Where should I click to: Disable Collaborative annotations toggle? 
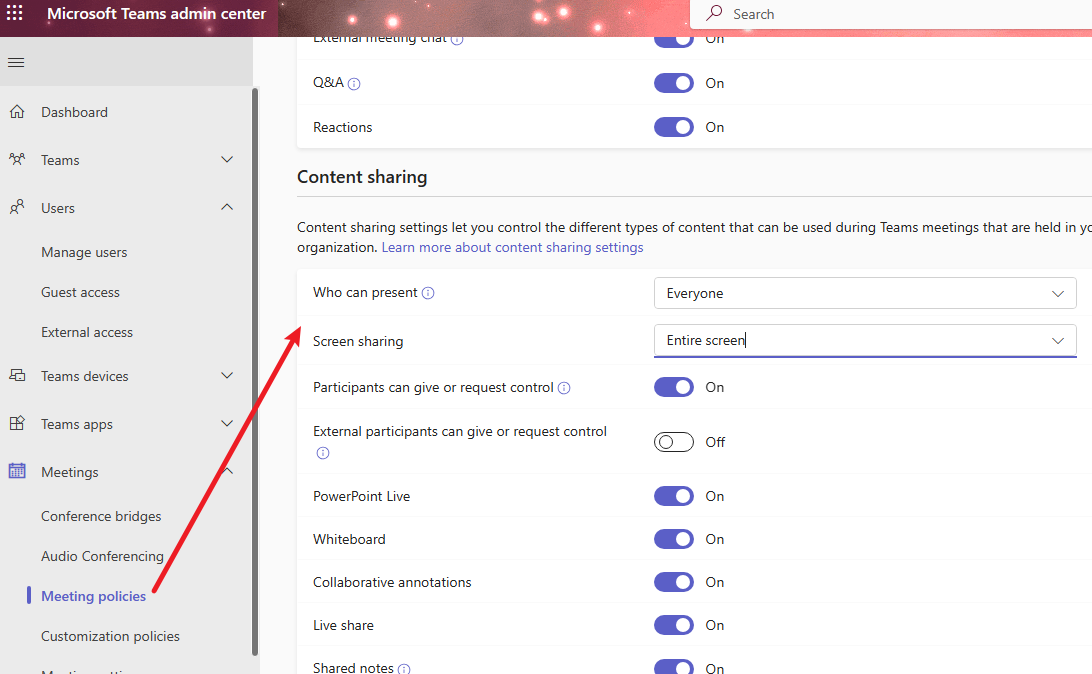(x=673, y=582)
